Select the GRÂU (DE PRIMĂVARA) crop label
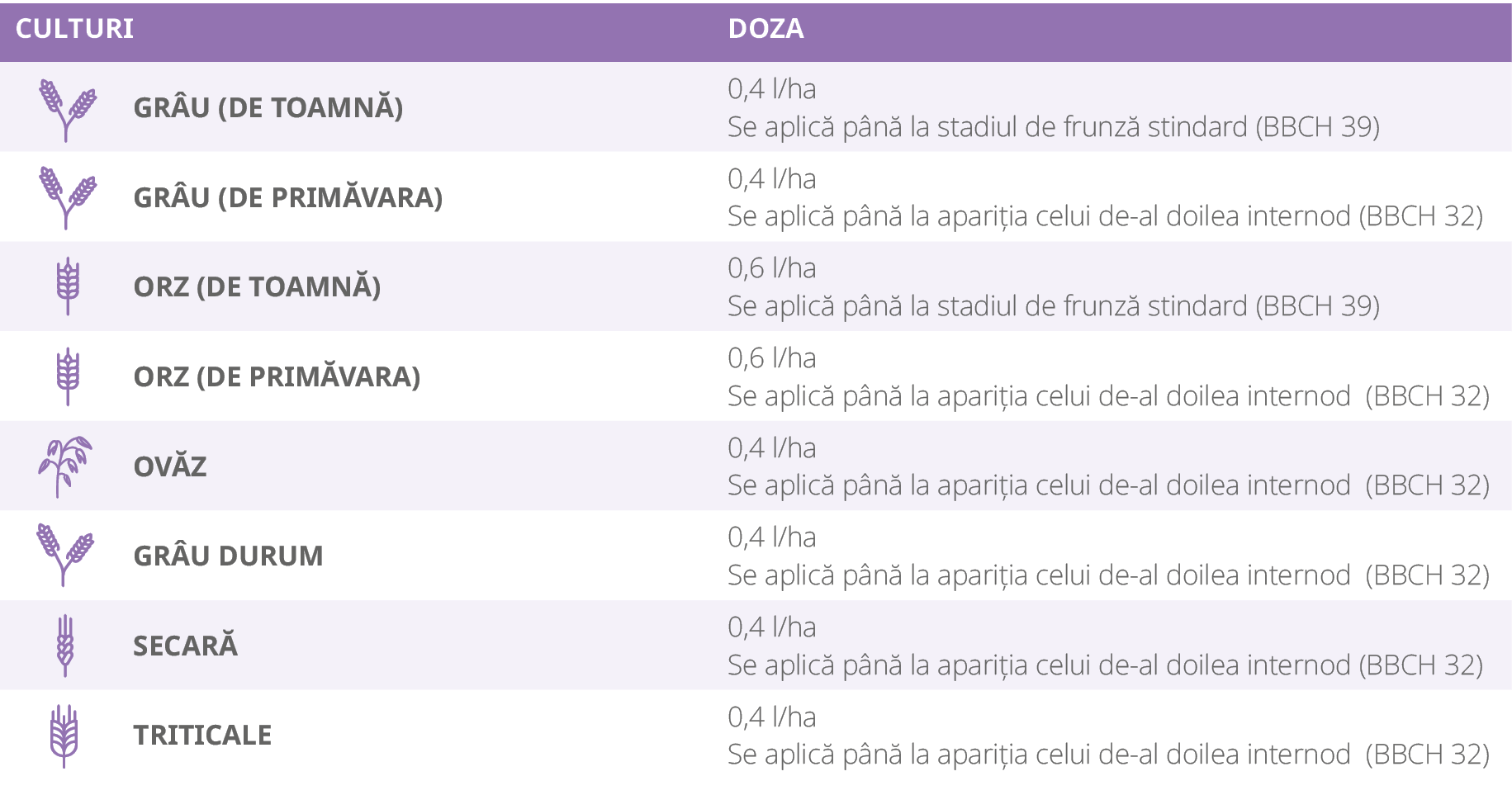This screenshot has width=1512, height=795. coord(288,198)
